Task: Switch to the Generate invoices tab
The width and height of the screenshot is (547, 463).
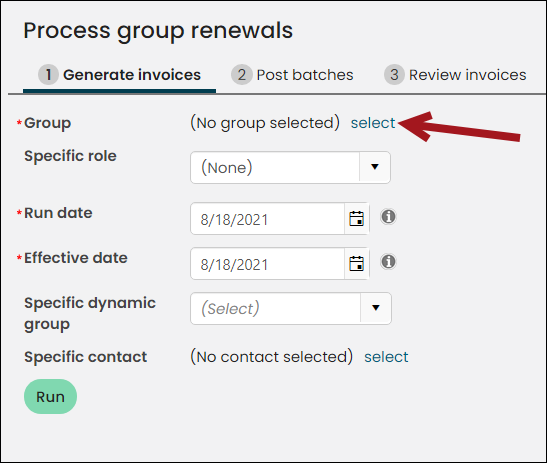Action: [x=119, y=75]
